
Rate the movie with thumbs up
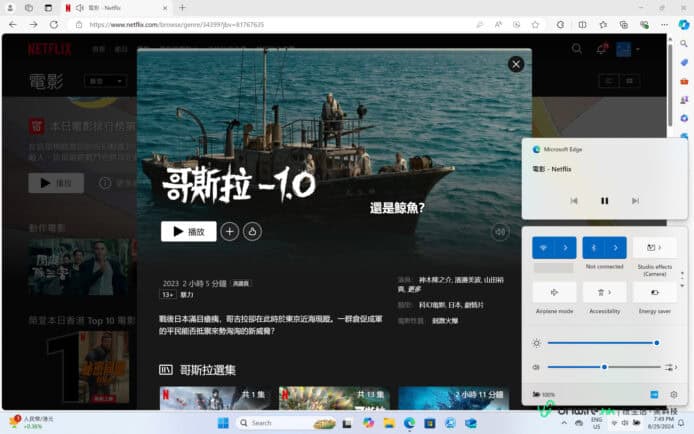[252, 231]
